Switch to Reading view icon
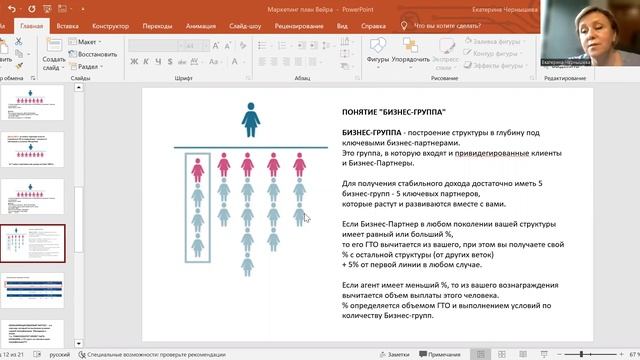 coord(523,354)
